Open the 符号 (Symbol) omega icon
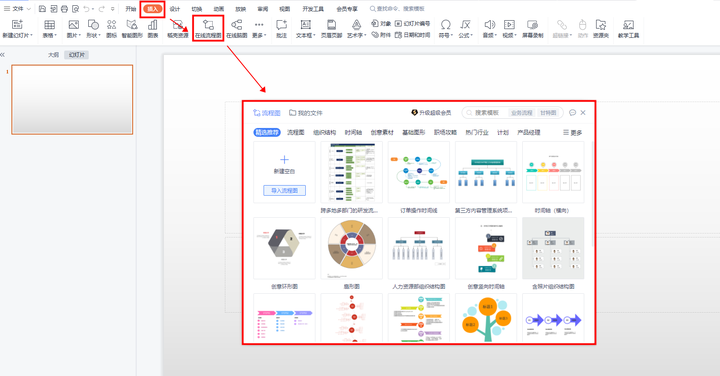720x376 pixels. tap(445, 25)
